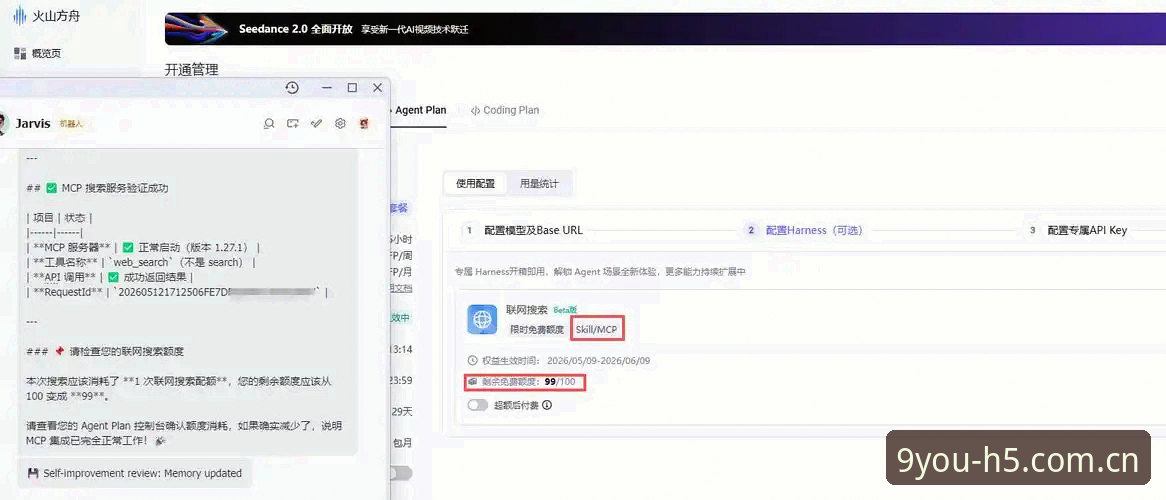This screenshot has width=1166, height=500.
Task: Click the Jarvis bot avatar picture
Action: coord(4,124)
